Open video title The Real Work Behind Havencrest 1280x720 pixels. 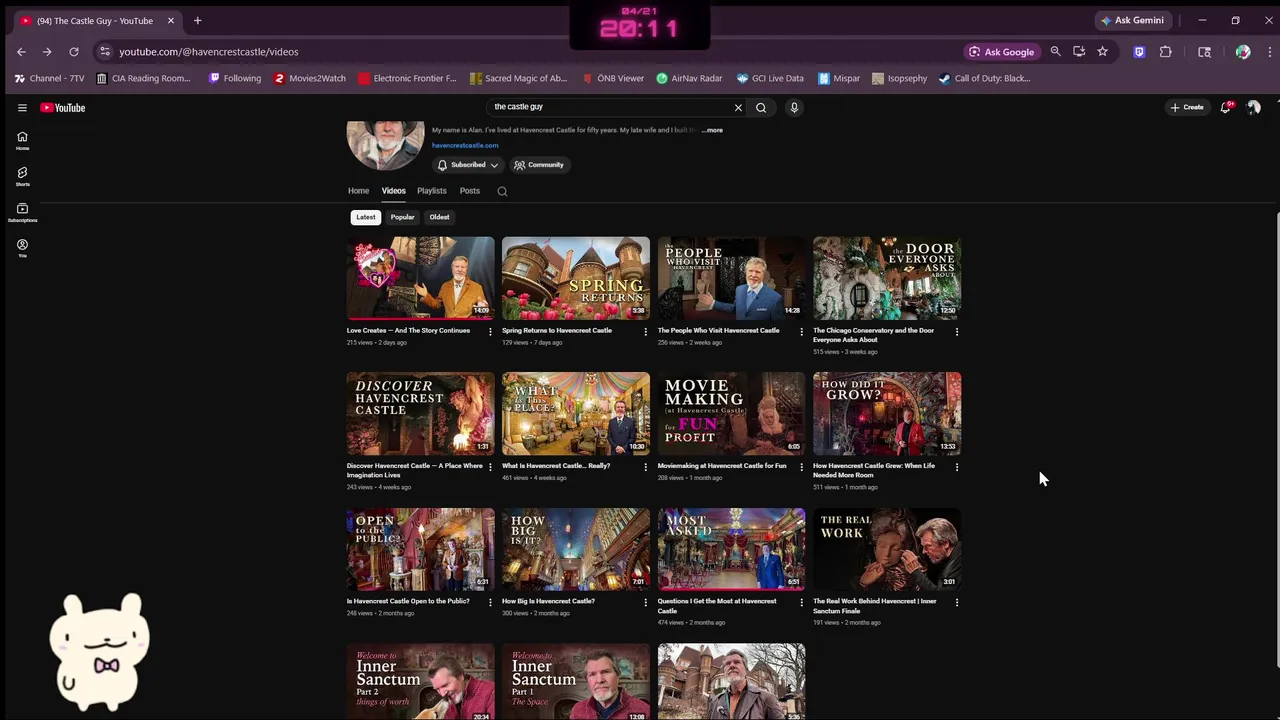(x=875, y=606)
